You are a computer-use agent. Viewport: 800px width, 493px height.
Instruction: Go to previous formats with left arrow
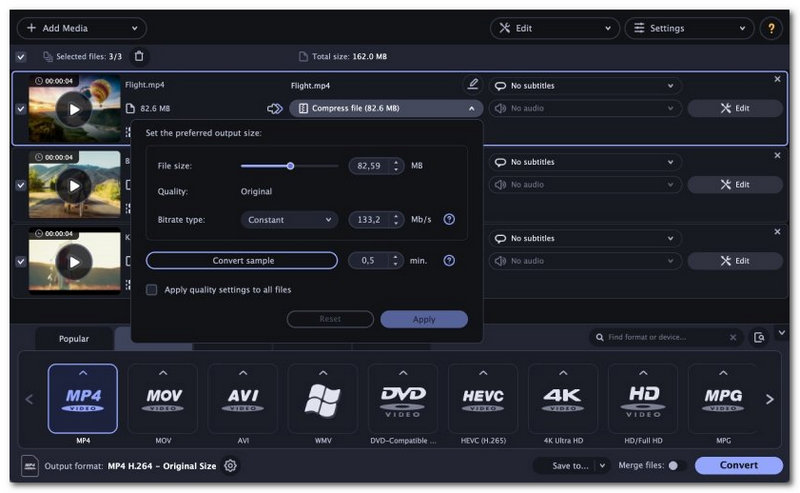30,399
